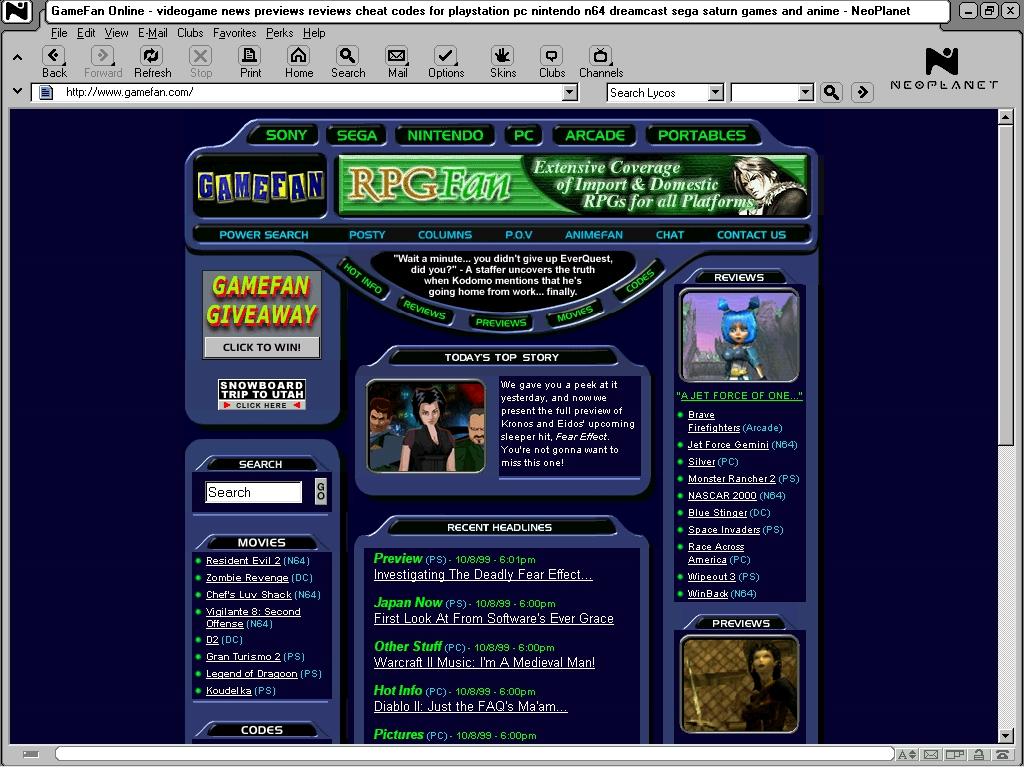Screen dimensions: 1024x768
Task: Click the curved PREVIEWS button under quote
Action: point(501,322)
